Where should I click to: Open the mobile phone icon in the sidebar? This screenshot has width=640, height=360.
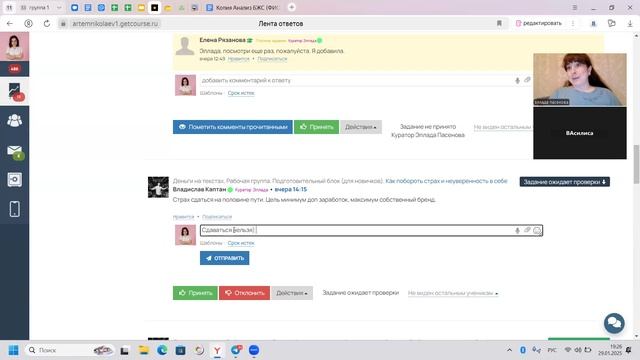point(14,209)
